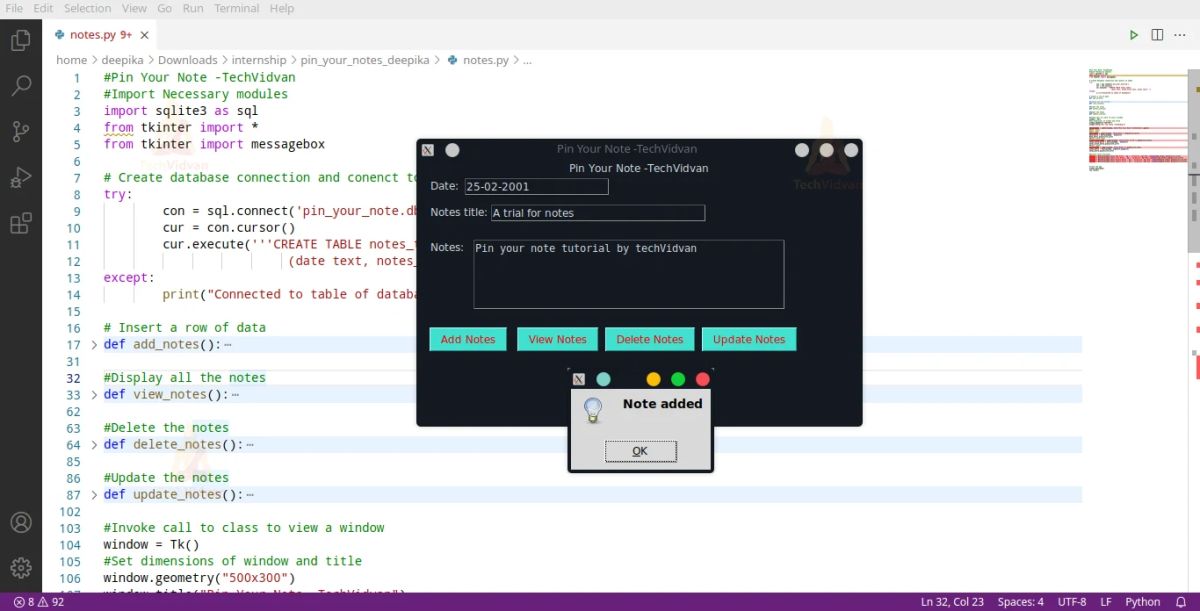
Task: Open the Manage gear icon
Action: 20,568
